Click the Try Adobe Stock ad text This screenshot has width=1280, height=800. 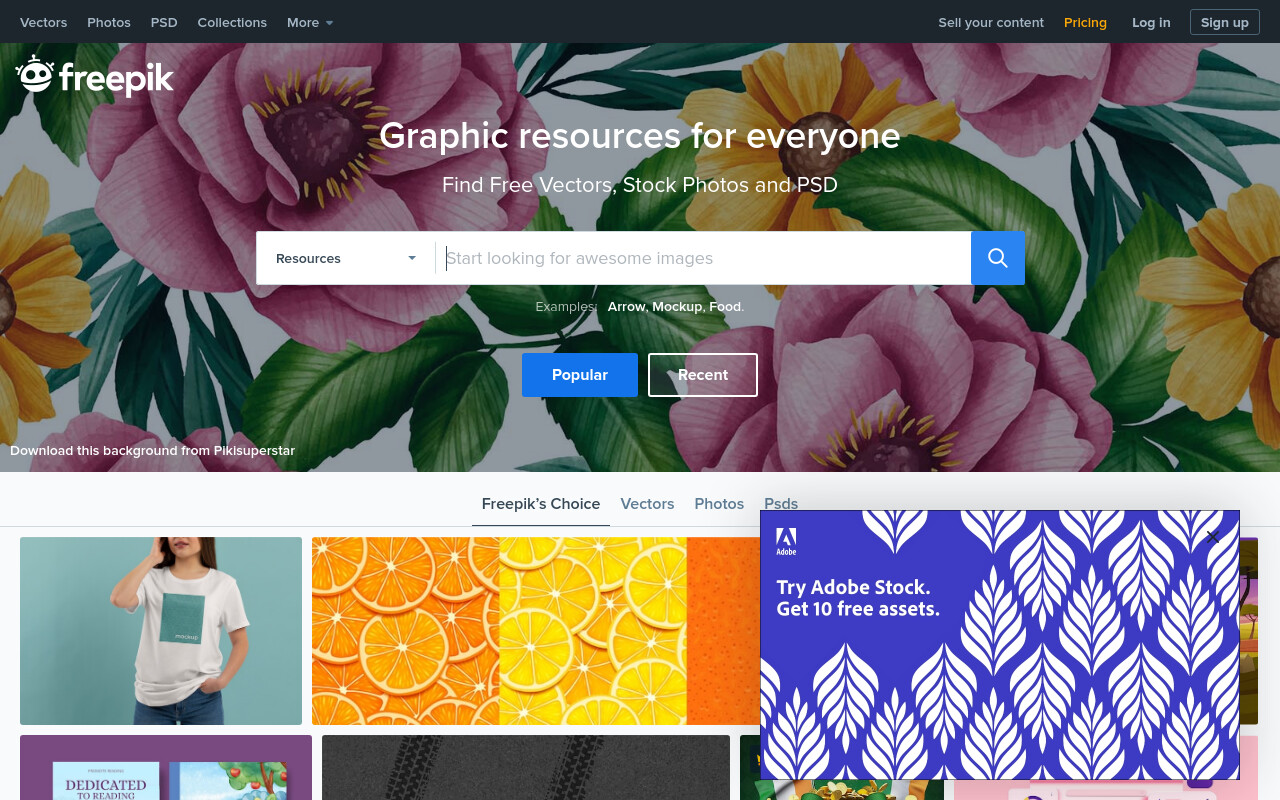(x=858, y=598)
